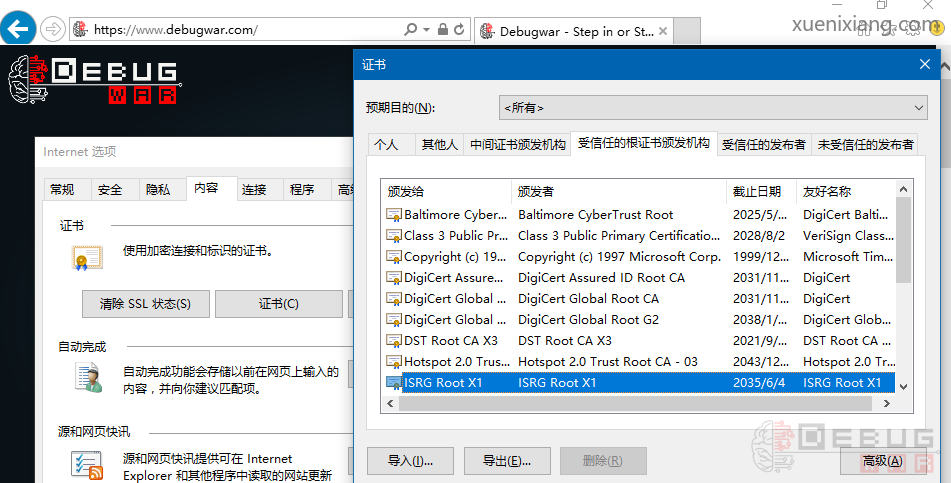Click certificate list scroll up arrow
951x483 pixels.
pos(904,189)
